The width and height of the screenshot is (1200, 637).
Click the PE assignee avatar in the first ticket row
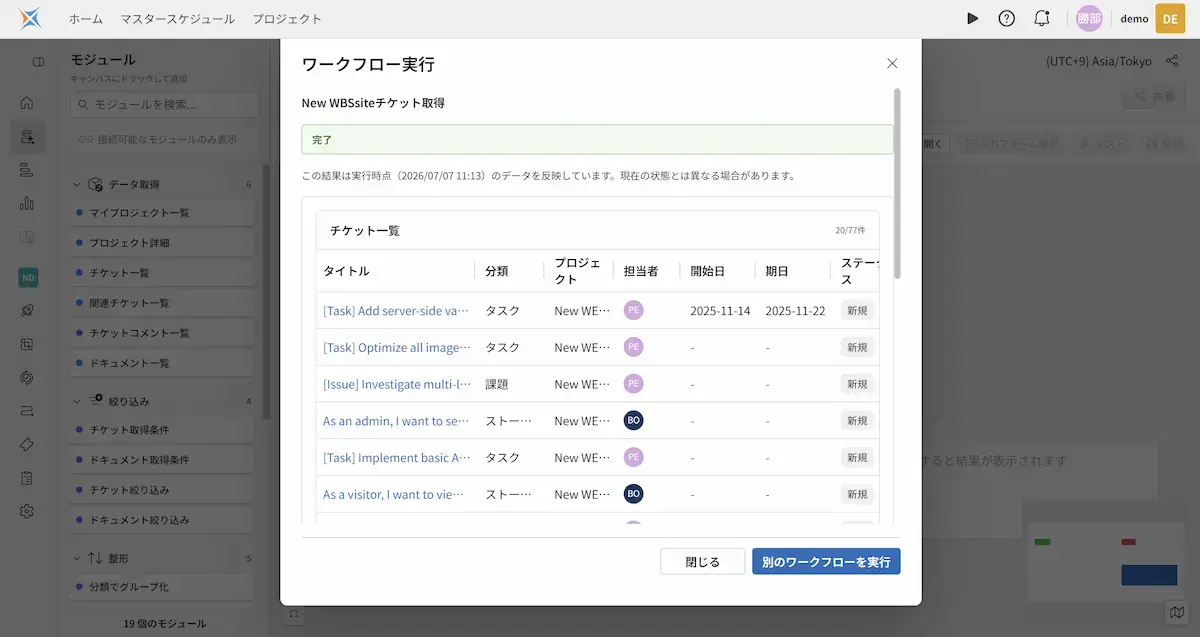pyautogui.click(x=633, y=310)
